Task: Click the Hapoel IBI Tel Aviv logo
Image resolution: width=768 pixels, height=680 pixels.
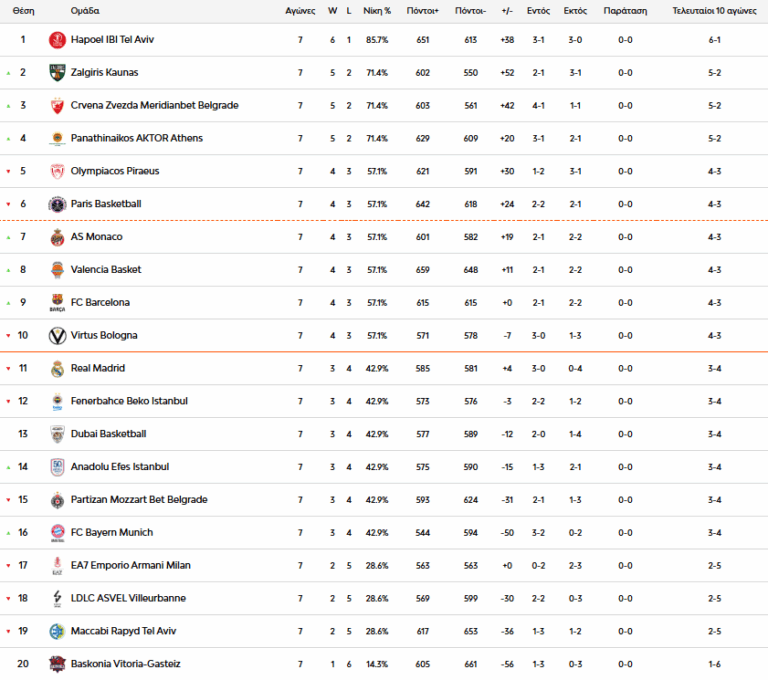Action: coord(56,40)
